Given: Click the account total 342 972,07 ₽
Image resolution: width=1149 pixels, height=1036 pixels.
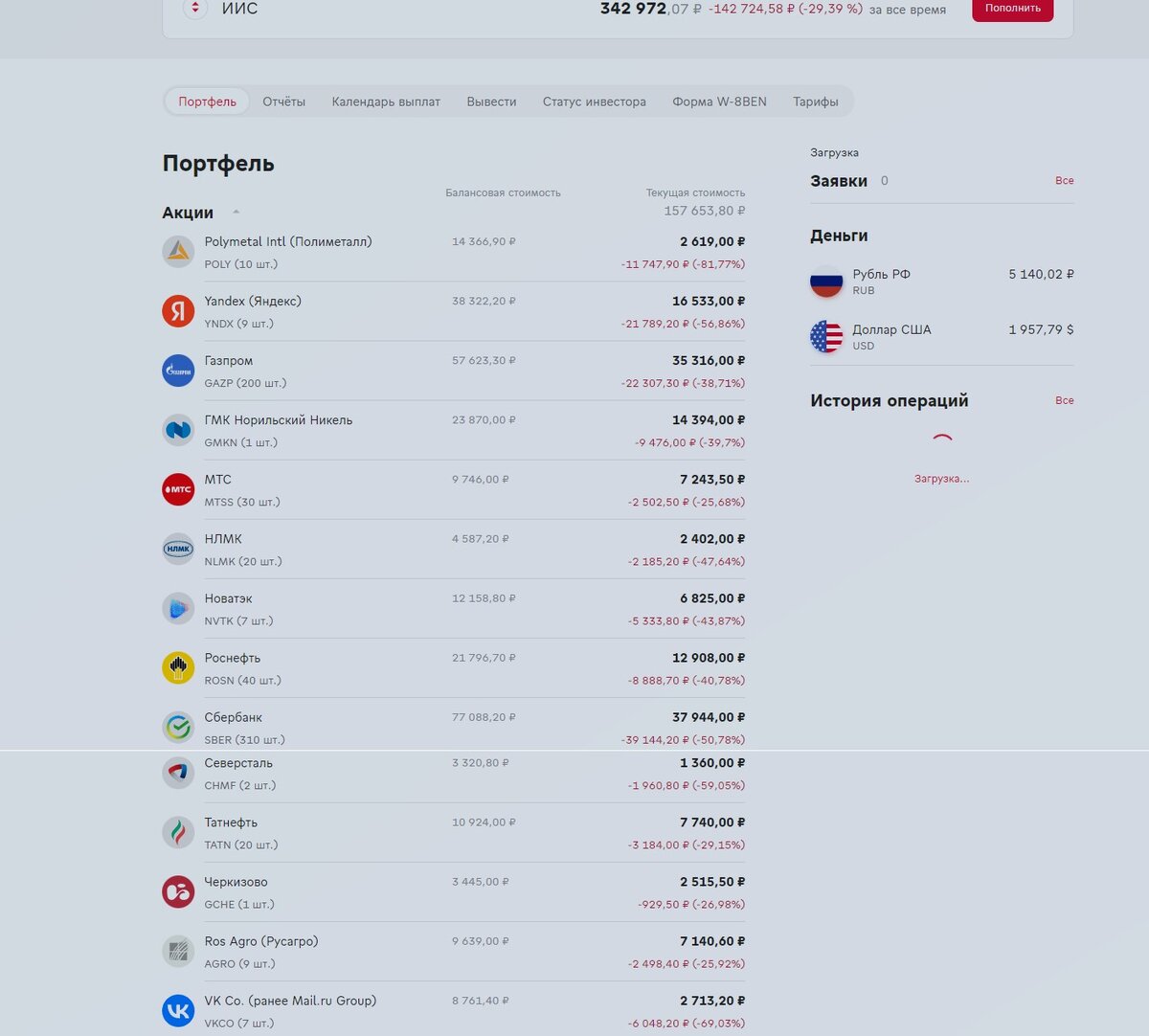Looking at the screenshot, I should point(650,9).
